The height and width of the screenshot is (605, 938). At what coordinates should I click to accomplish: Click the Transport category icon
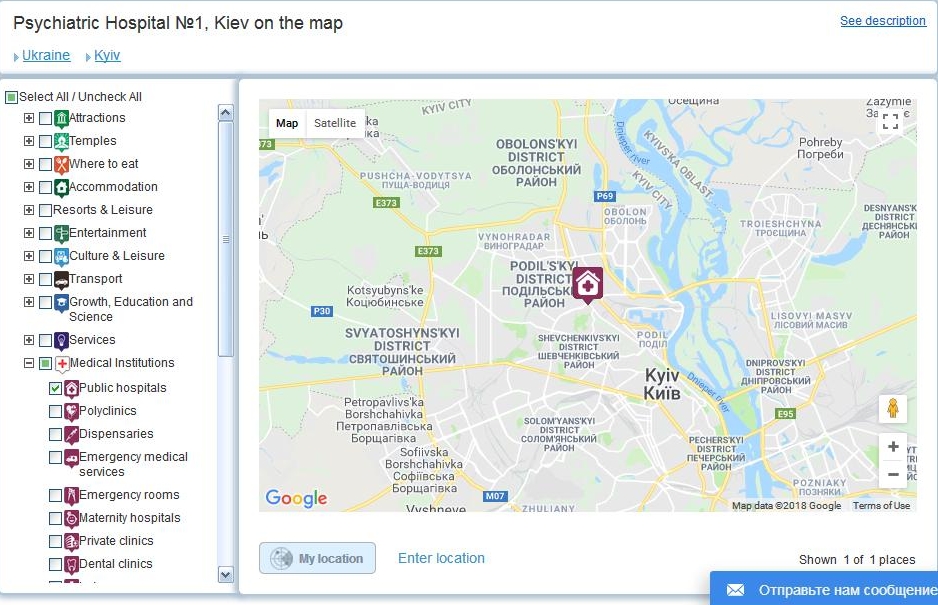(63, 278)
